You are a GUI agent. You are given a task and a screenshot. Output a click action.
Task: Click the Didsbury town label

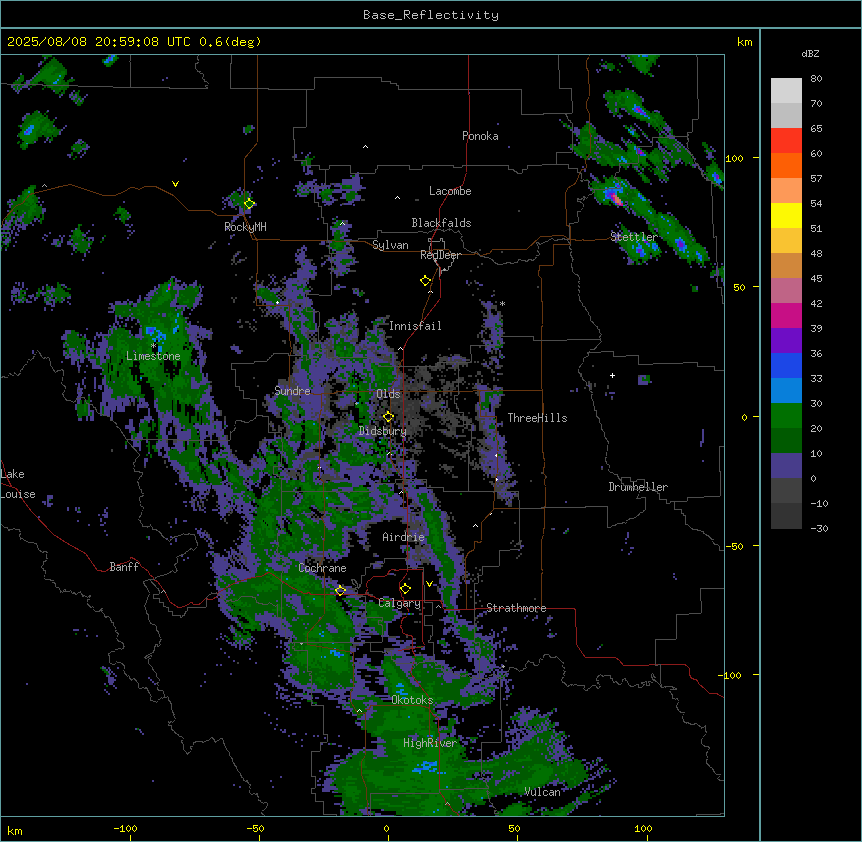click(x=383, y=431)
